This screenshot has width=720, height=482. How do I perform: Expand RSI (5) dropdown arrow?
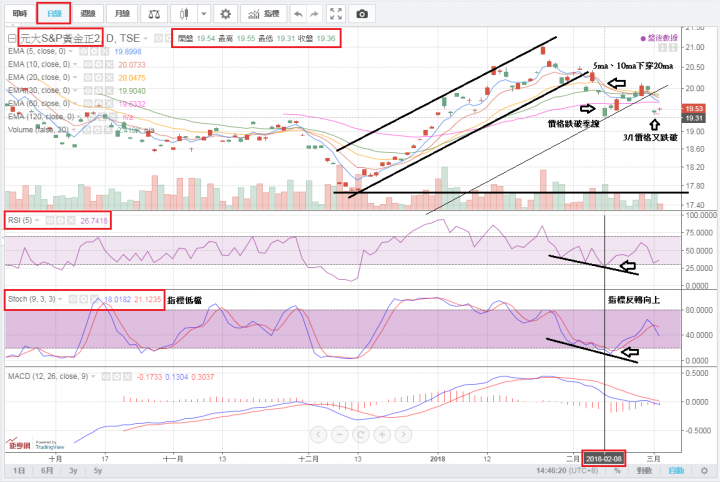click(37, 220)
